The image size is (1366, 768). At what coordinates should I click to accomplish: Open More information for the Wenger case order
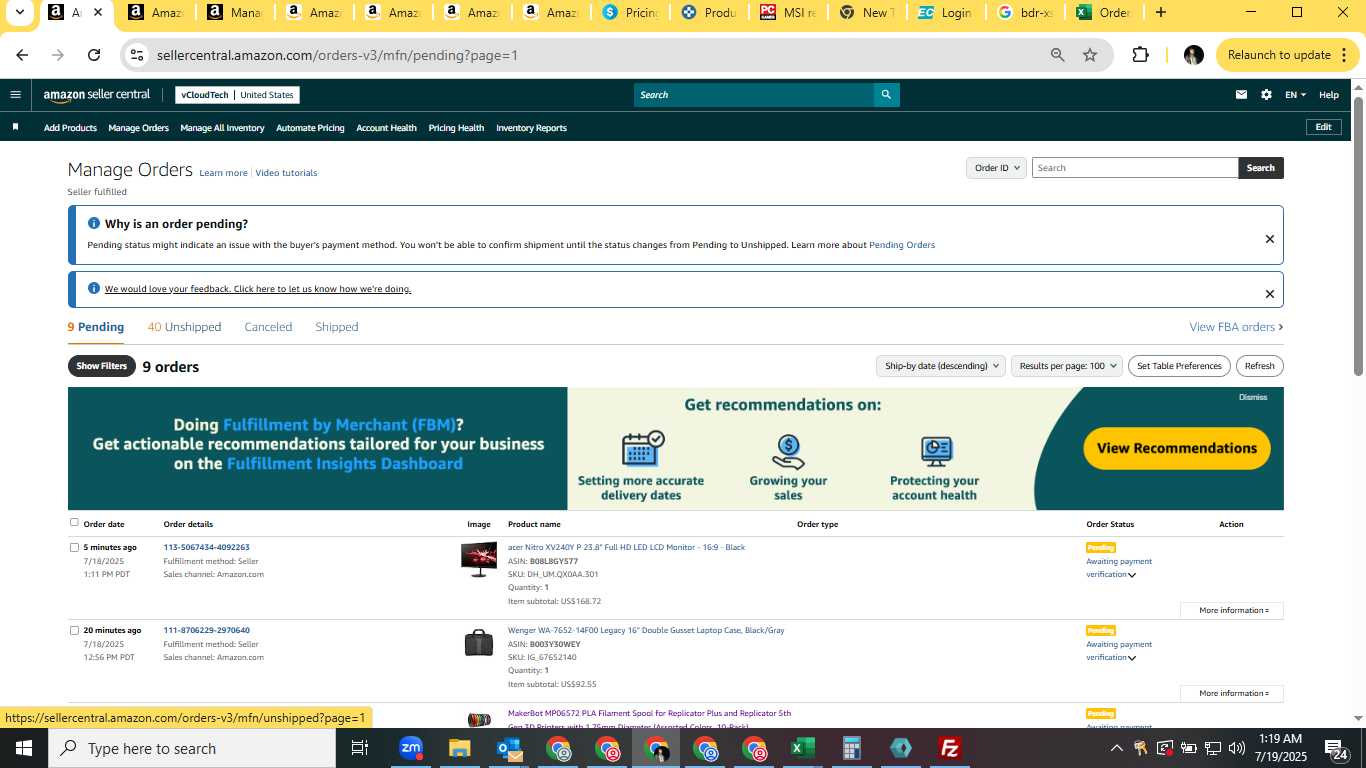(x=1232, y=693)
